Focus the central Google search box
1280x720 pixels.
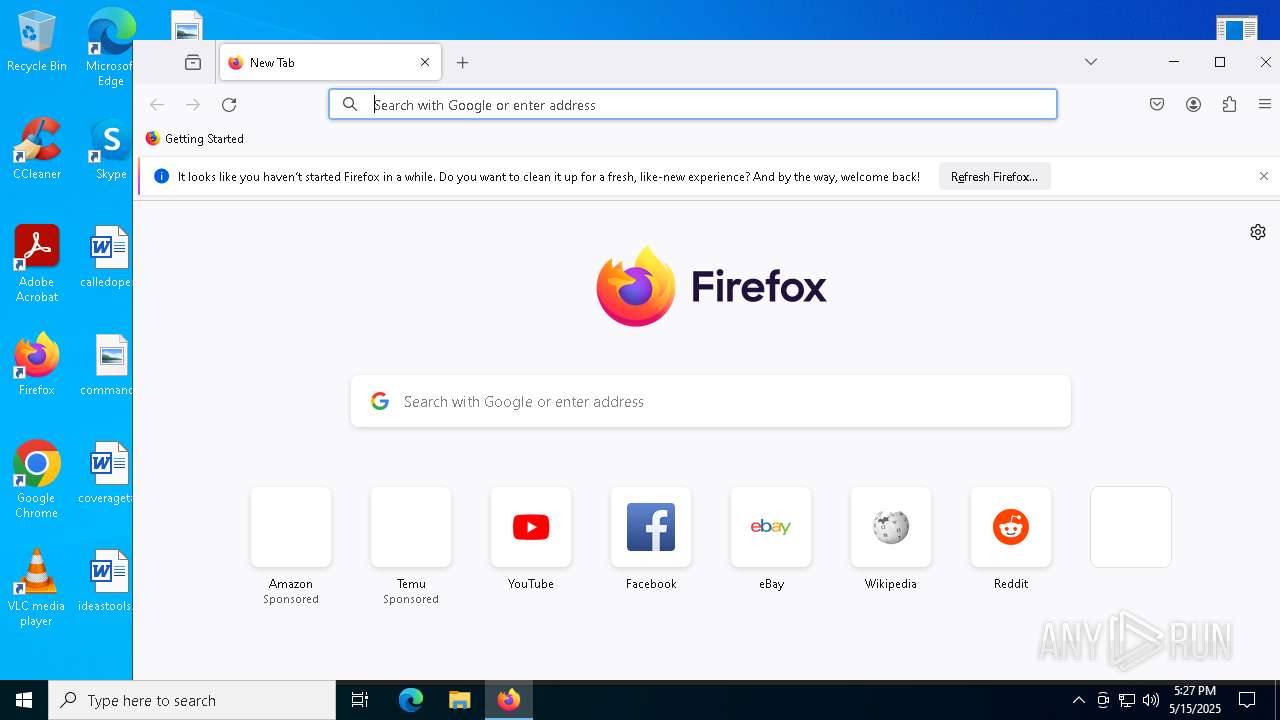(711, 401)
